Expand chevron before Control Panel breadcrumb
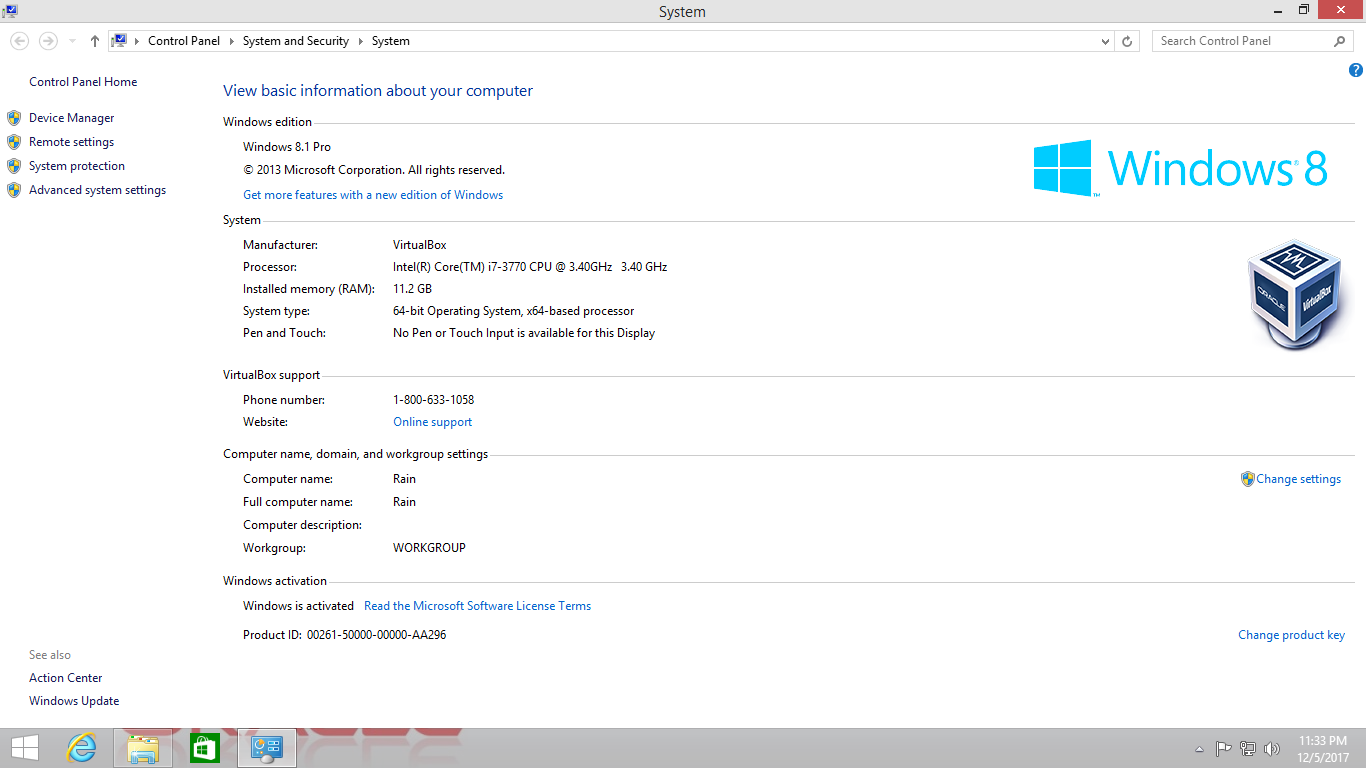This screenshot has width=1366, height=768. 138,41
